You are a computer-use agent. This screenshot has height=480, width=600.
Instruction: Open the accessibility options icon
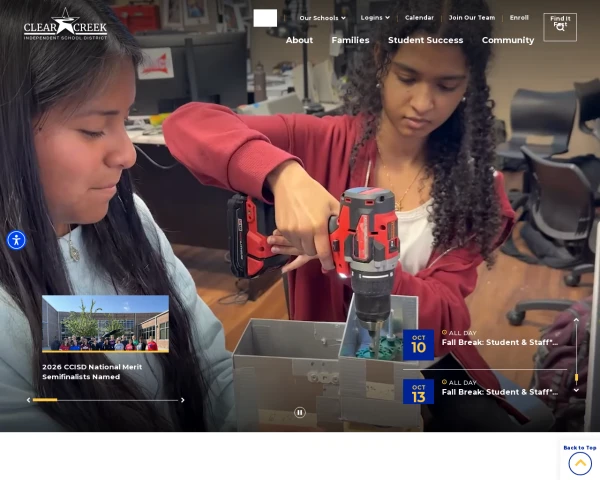point(16,240)
